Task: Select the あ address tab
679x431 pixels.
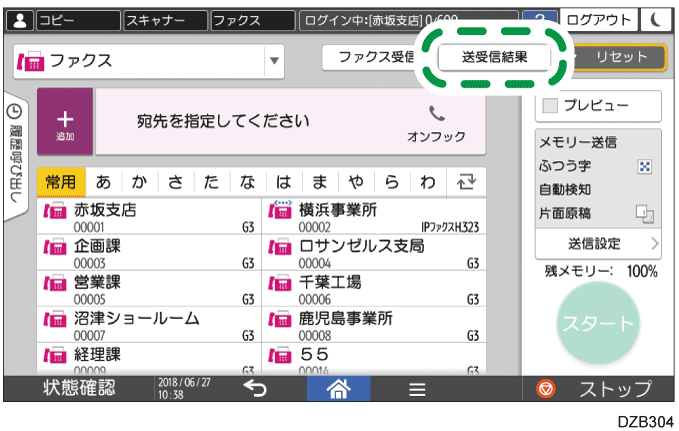Action: point(103,182)
